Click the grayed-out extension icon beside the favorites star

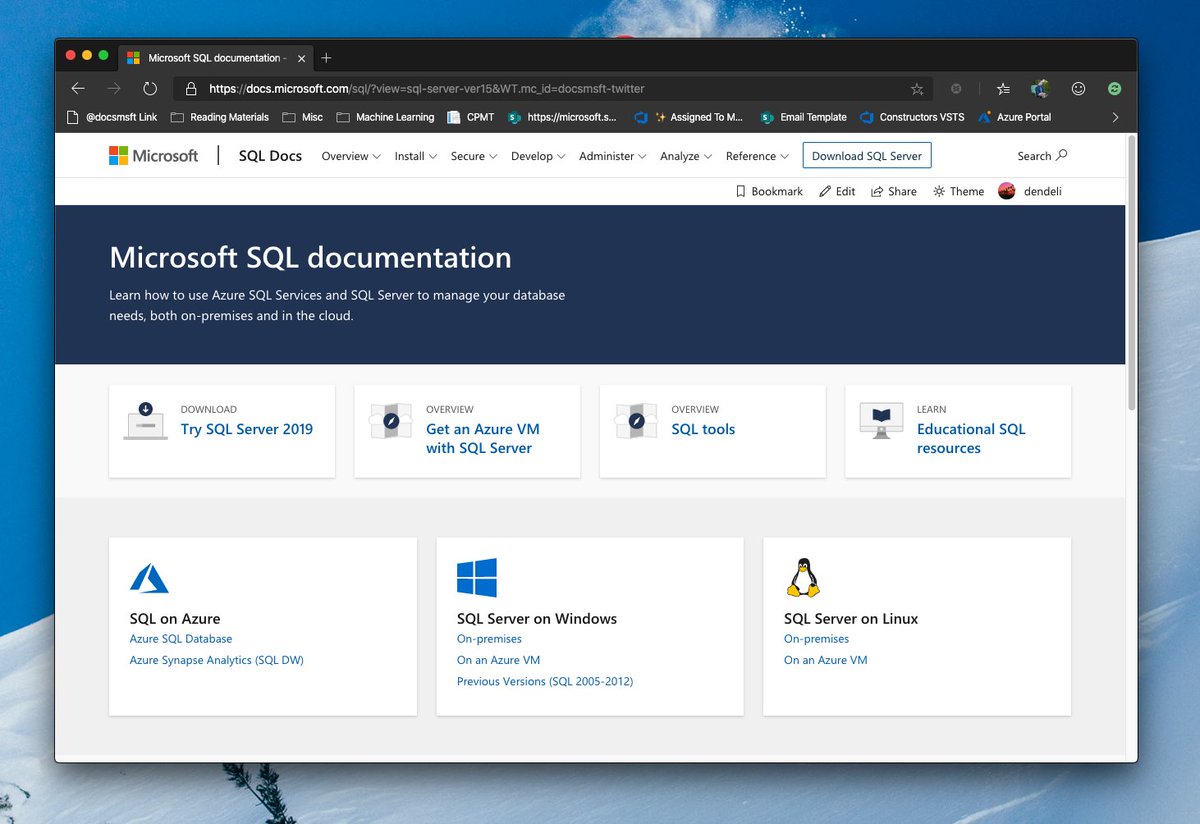tap(956, 88)
